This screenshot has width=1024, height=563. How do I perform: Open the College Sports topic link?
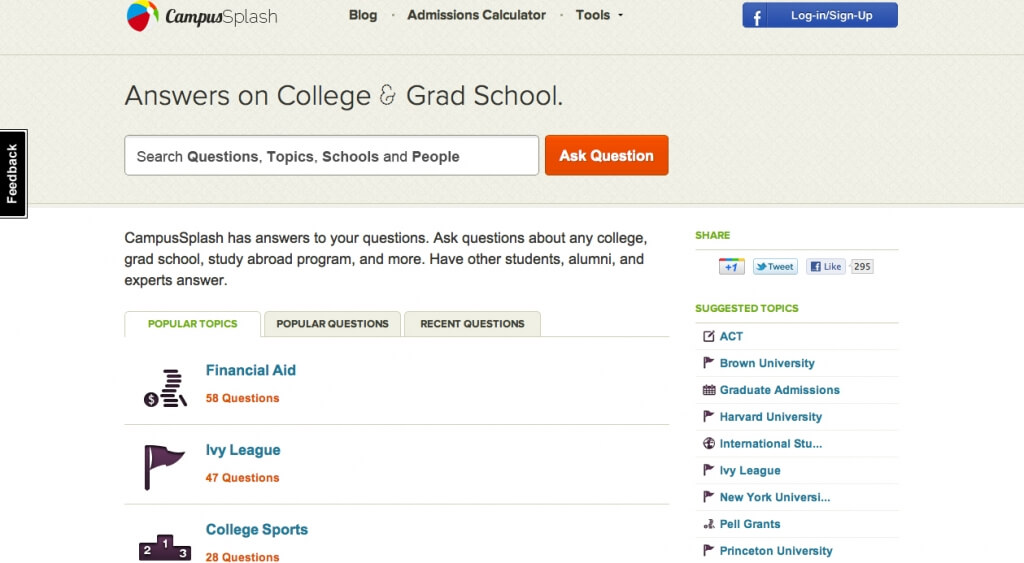(x=257, y=530)
